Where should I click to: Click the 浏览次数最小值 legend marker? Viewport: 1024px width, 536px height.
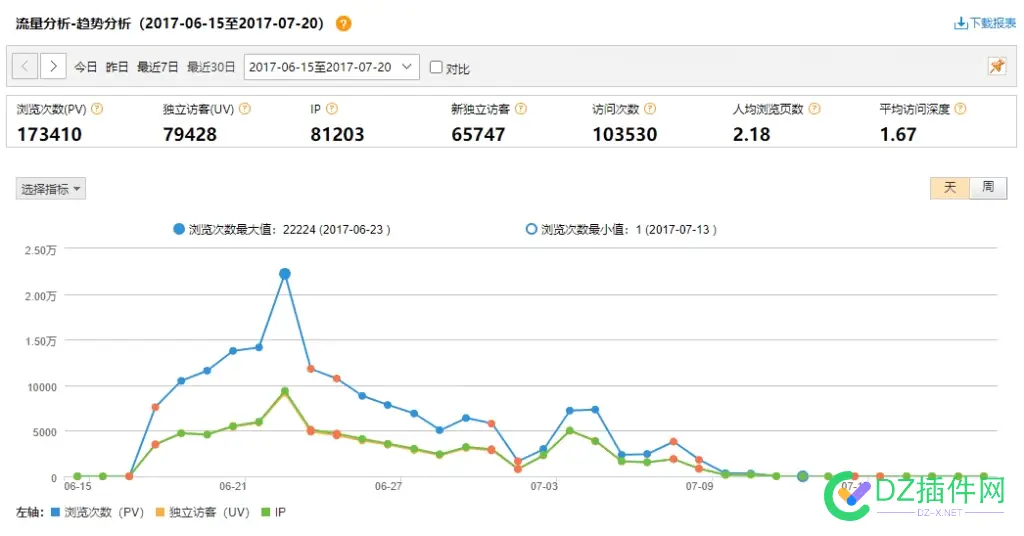(x=531, y=229)
